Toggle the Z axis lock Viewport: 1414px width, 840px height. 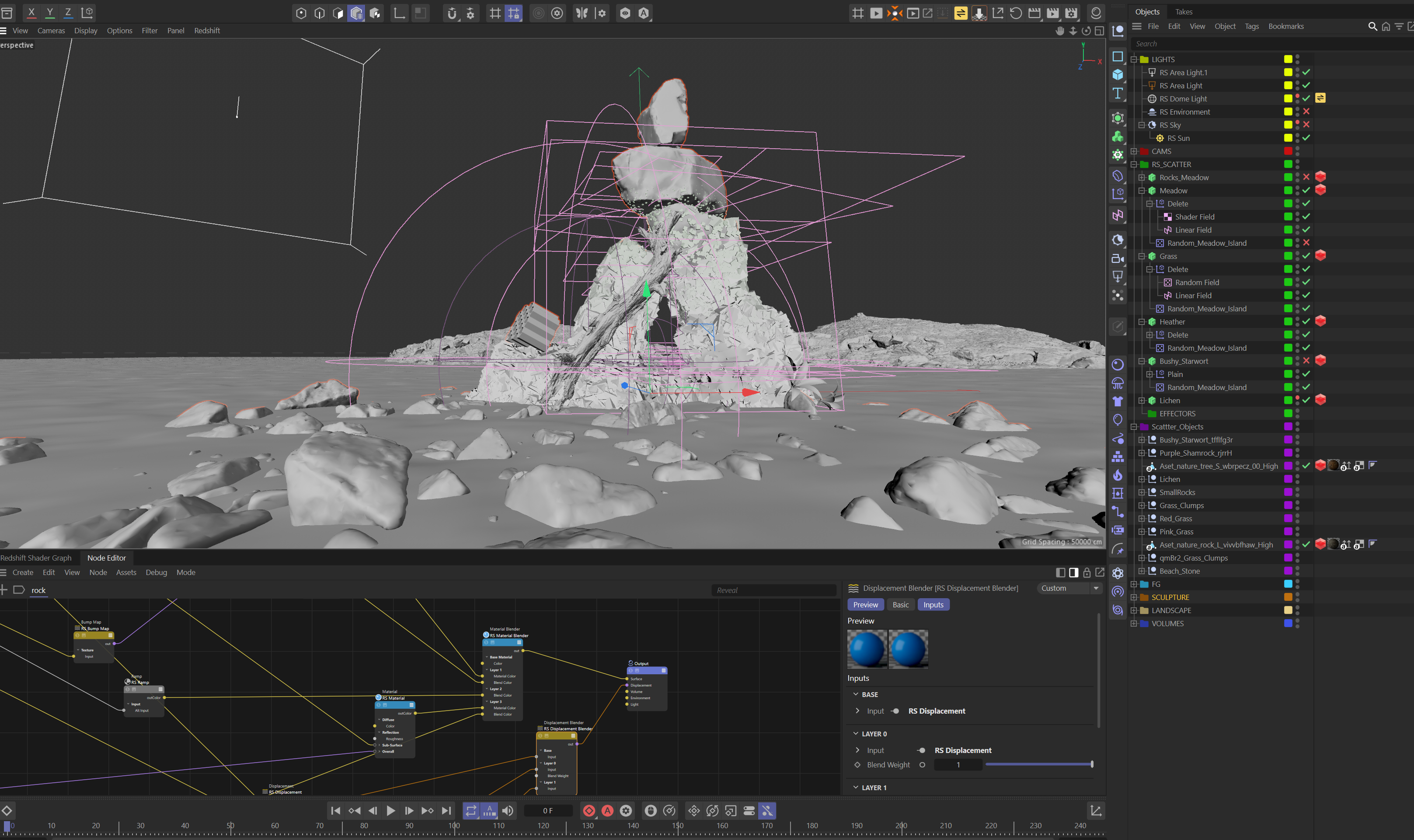(68, 12)
